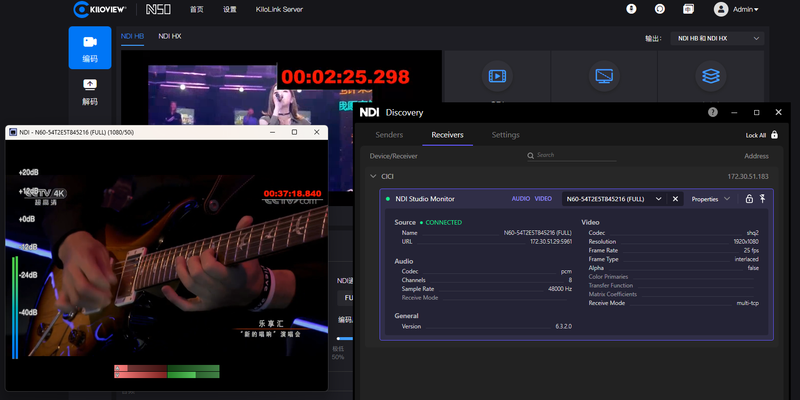800x400 pixels.
Task: Click the URL value 172.30.51.29:5961
Action: 551,242
